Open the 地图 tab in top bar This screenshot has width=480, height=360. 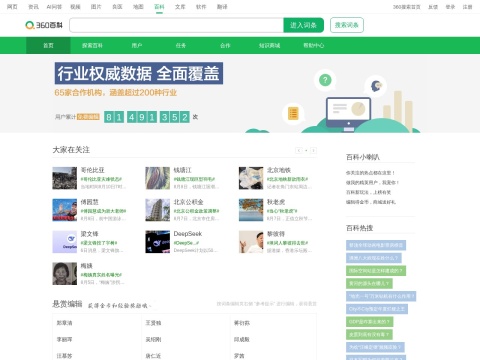(138, 7)
